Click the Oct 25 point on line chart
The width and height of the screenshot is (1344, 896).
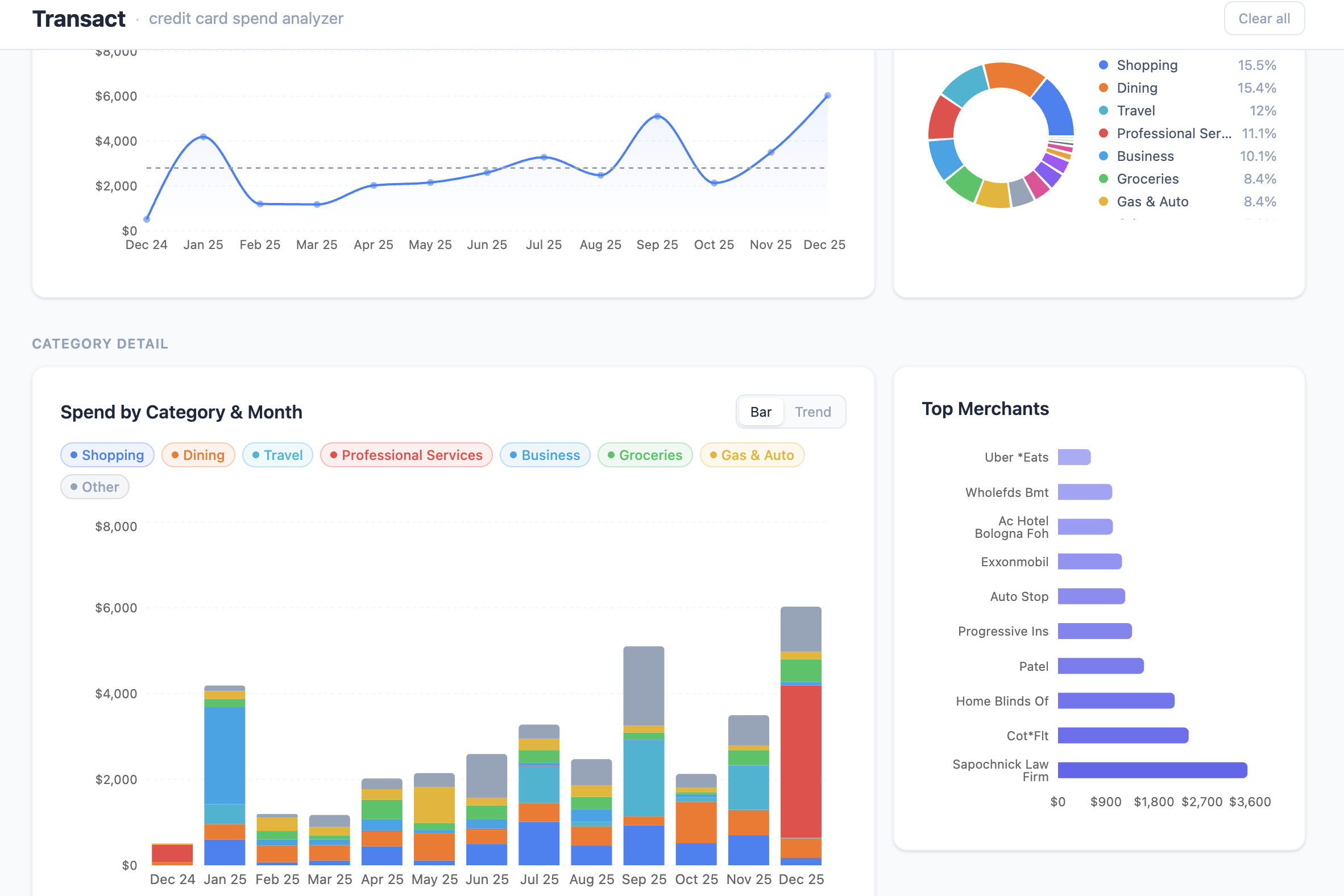point(714,183)
